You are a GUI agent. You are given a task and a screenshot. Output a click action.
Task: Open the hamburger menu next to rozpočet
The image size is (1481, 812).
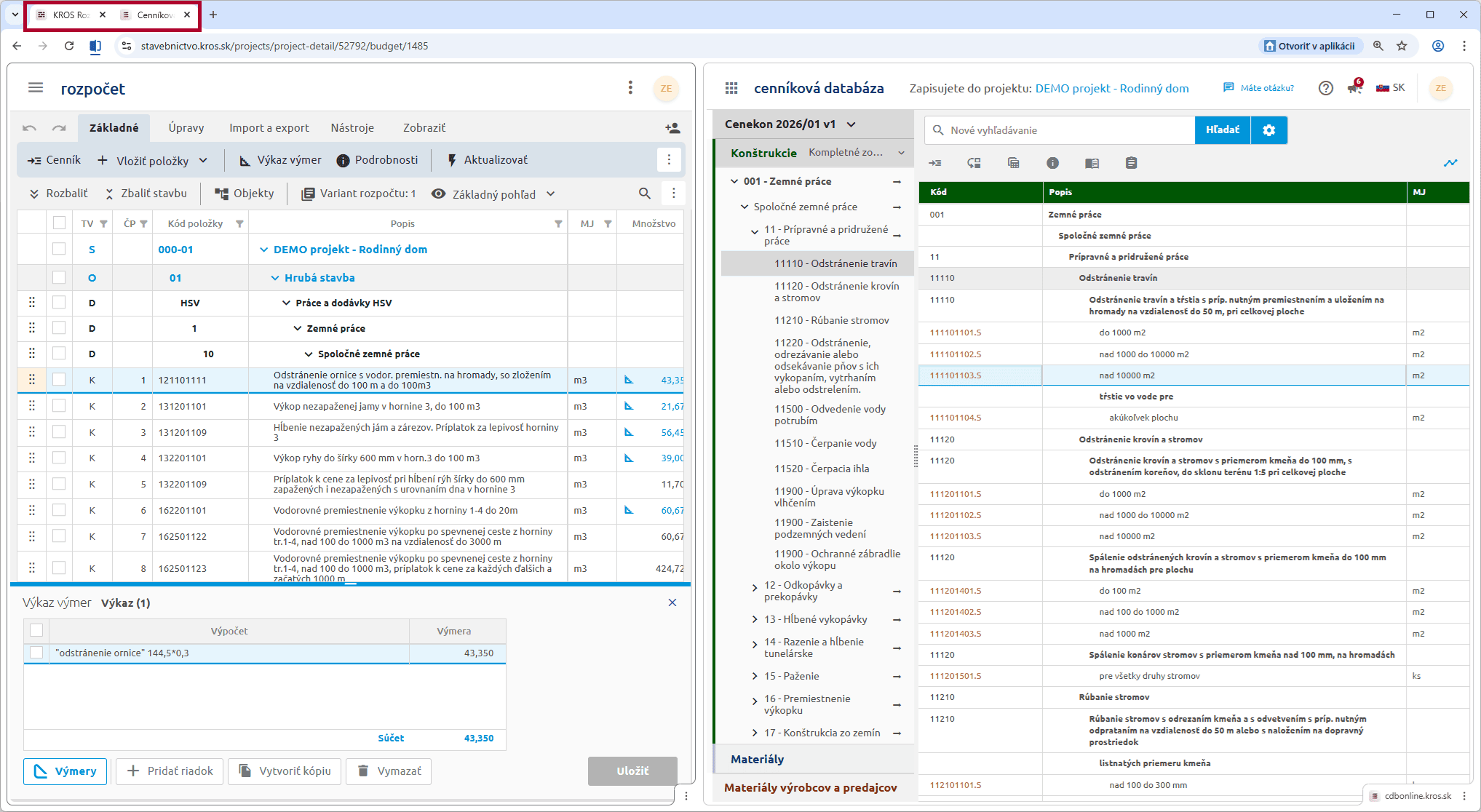click(x=36, y=88)
